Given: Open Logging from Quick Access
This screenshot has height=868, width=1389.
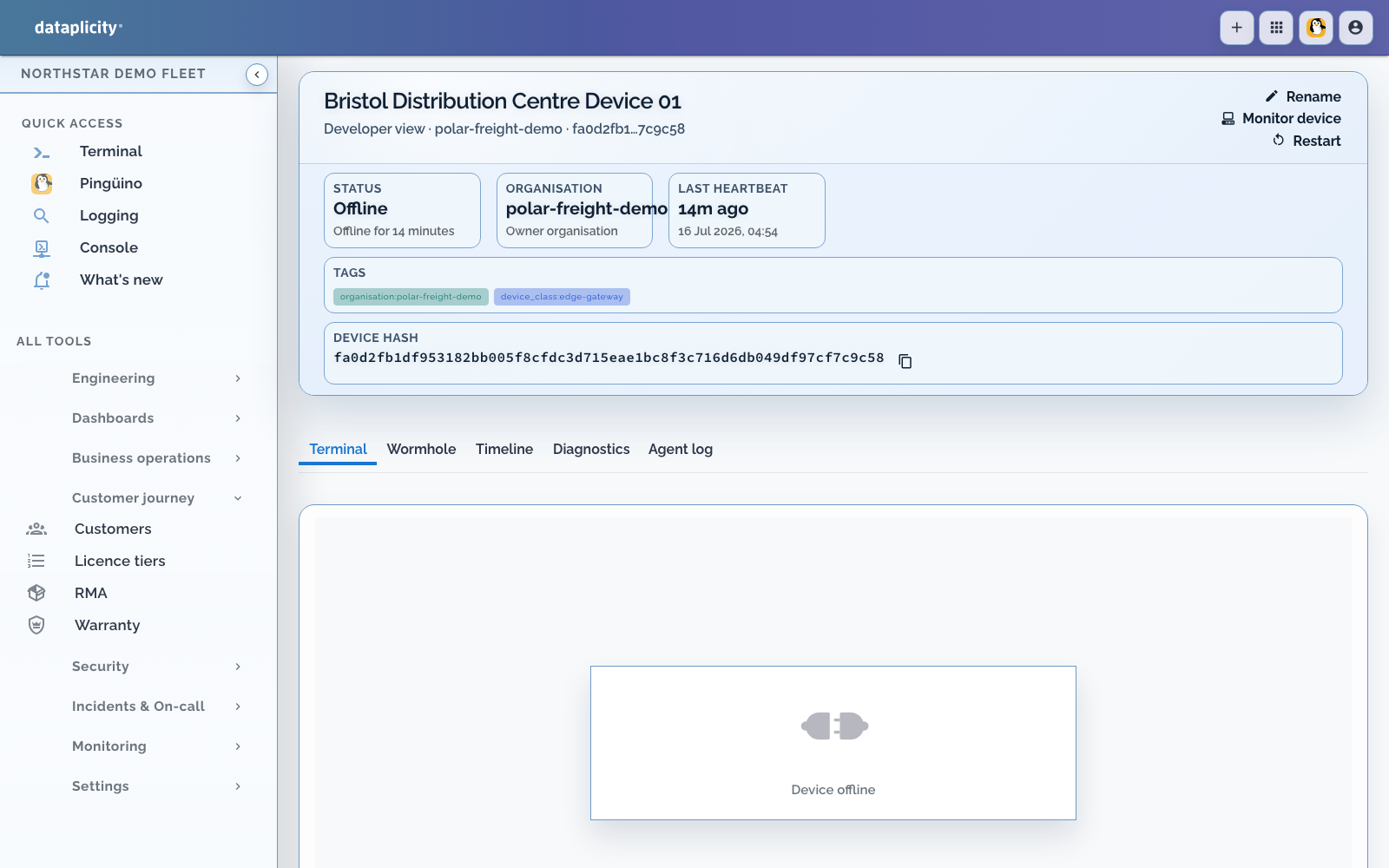Looking at the screenshot, I should (x=109, y=215).
